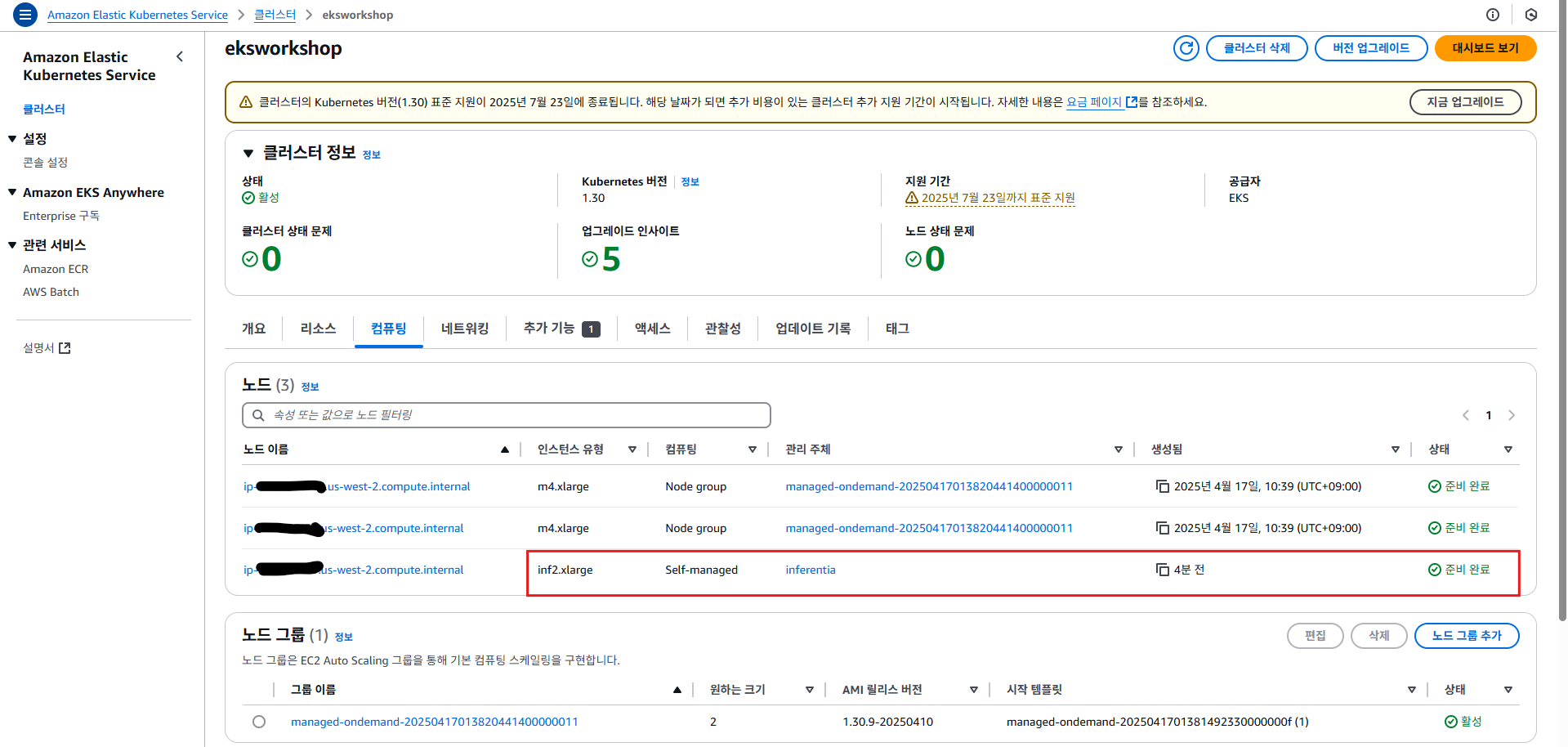Collapse the 관련 서비스 sidebar section
The image size is (1568, 747).
click(12, 245)
